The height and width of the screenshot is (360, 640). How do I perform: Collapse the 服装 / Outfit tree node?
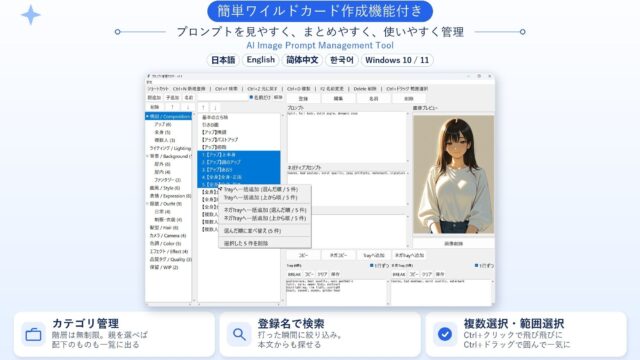[x=147, y=204]
